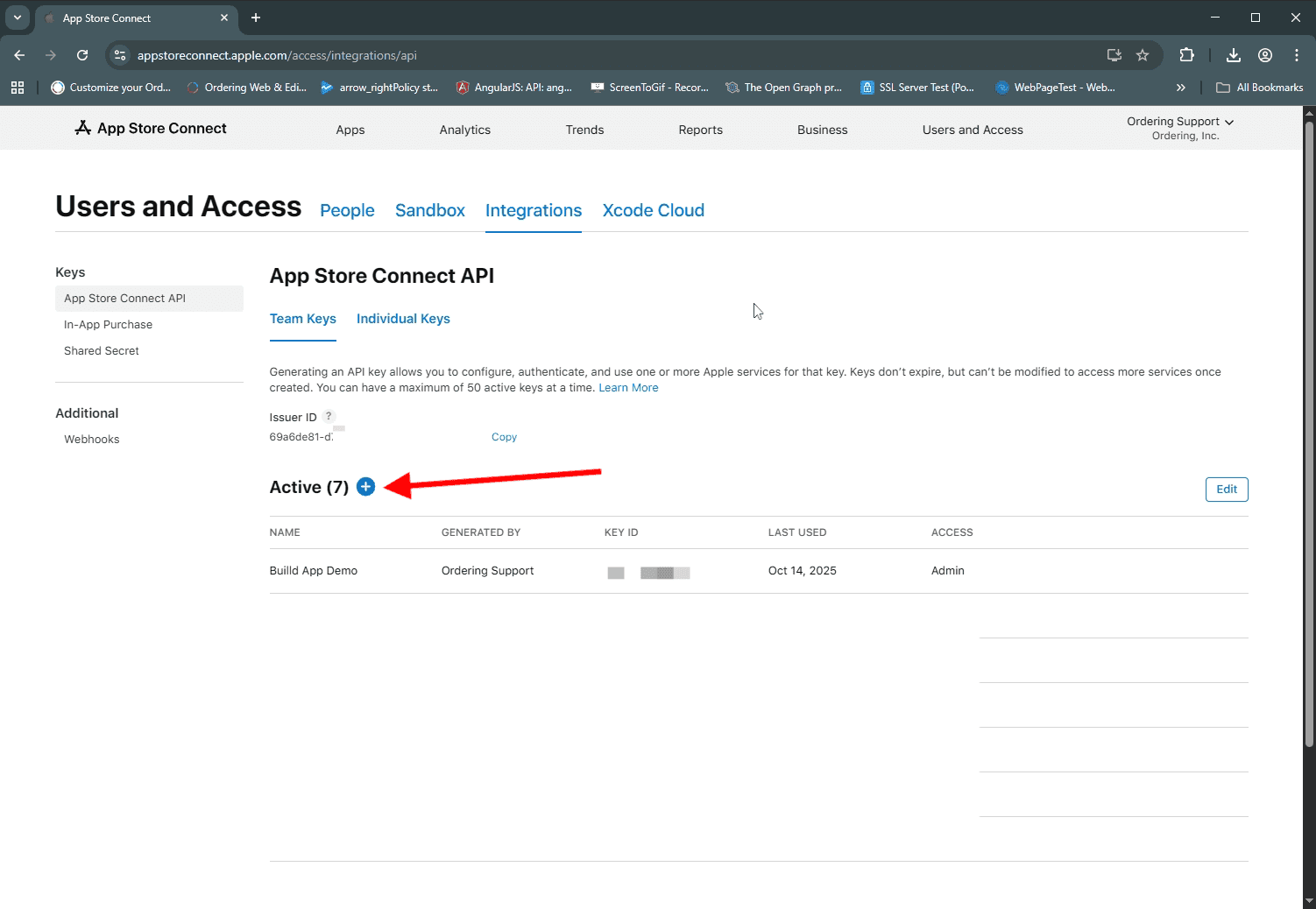Switch to the Sandbox tab

tap(430, 210)
